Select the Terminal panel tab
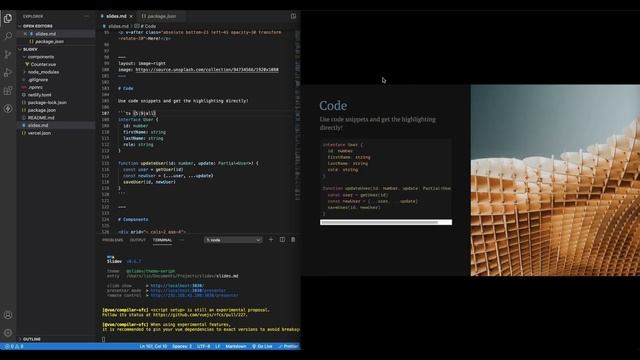The image size is (640, 360). click(162, 240)
